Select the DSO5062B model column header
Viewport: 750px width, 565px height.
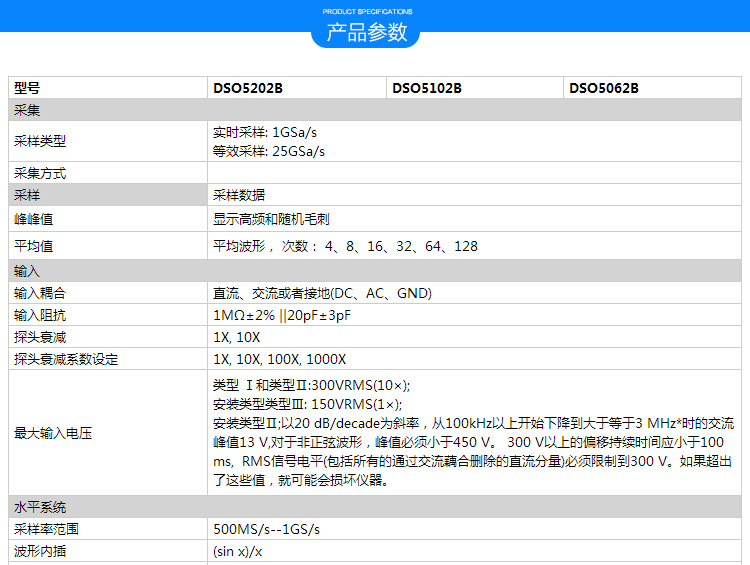coord(604,88)
